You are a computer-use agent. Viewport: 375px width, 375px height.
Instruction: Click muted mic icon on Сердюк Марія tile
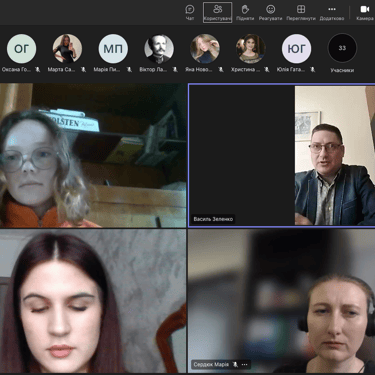click(235, 364)
